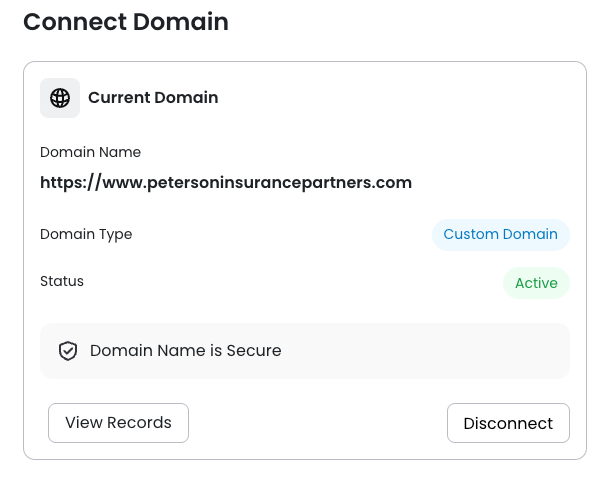Click the shield checkmark security icon
This screenshot has height=488, width=616.
[68, 351]
